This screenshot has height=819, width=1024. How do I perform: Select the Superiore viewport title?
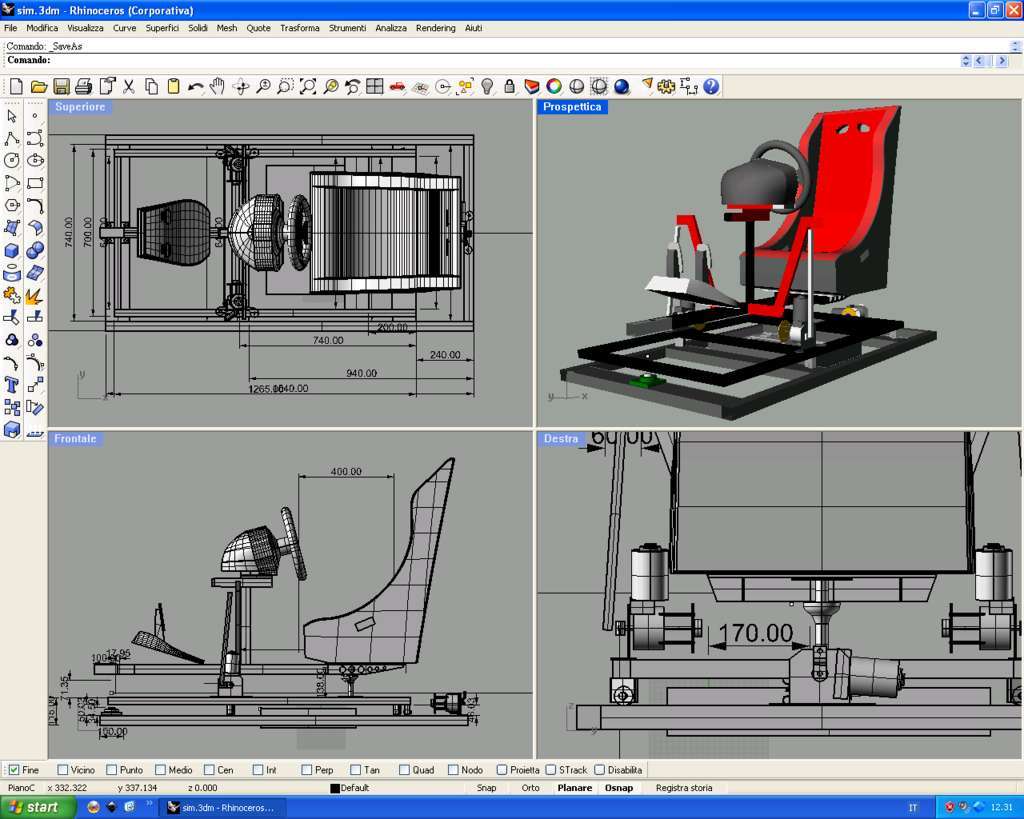pos(80,106)
